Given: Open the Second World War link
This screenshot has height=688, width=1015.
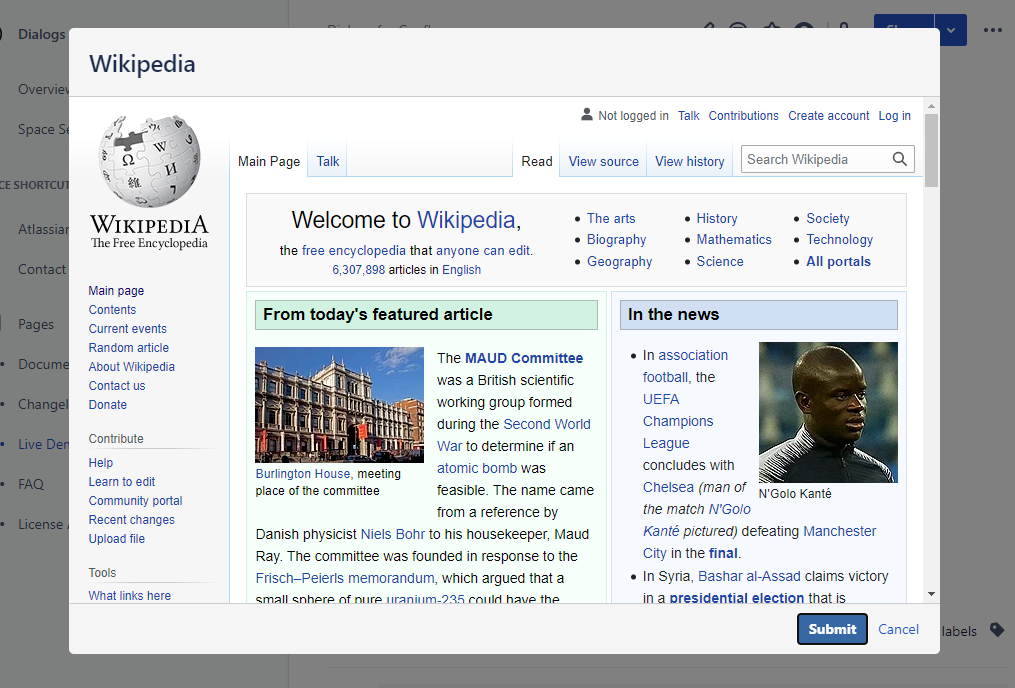Looking at the screenshot, I should tap(514, 435).
